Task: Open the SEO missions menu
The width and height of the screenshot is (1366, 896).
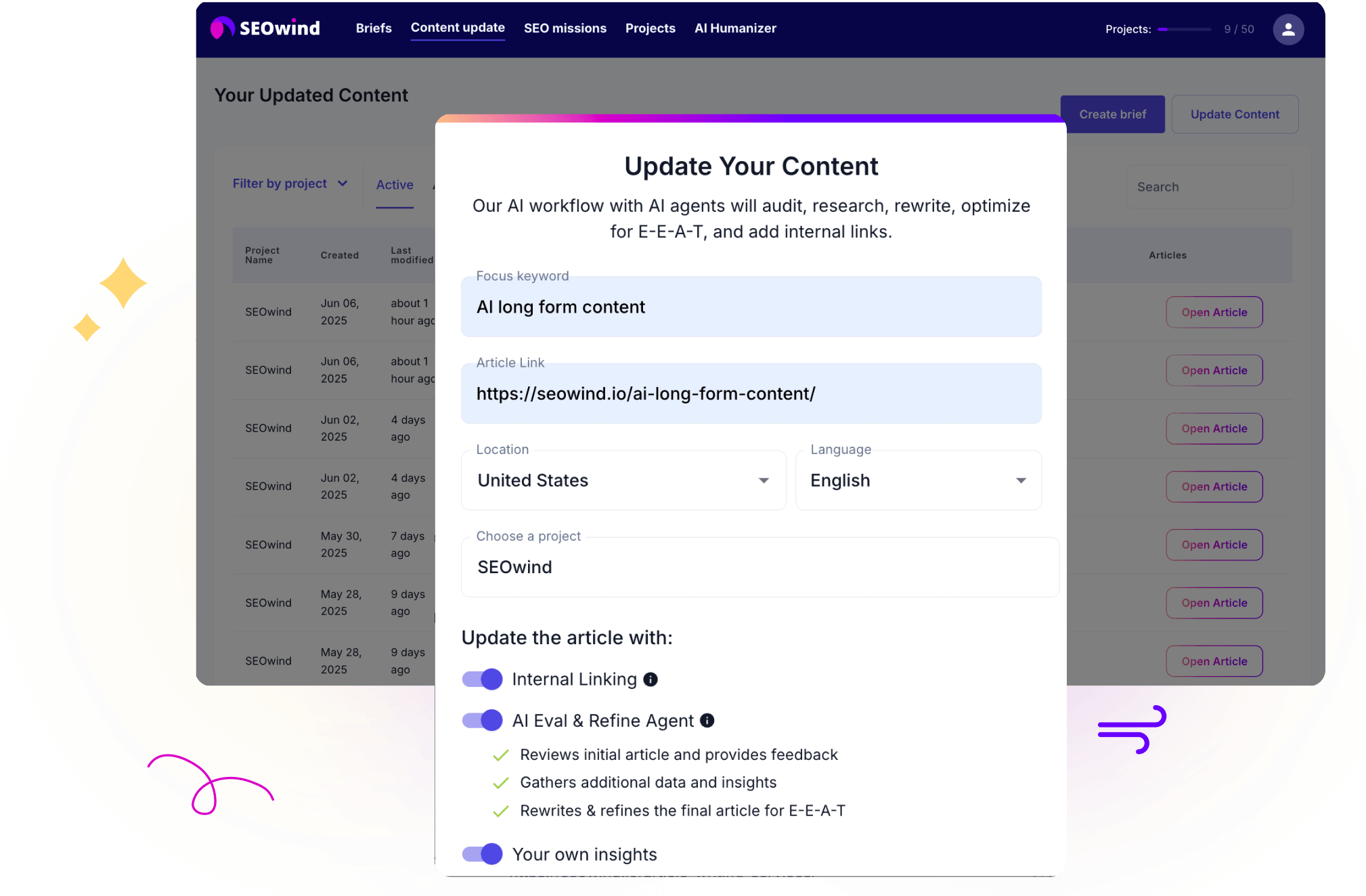Action: pos(565,28)
